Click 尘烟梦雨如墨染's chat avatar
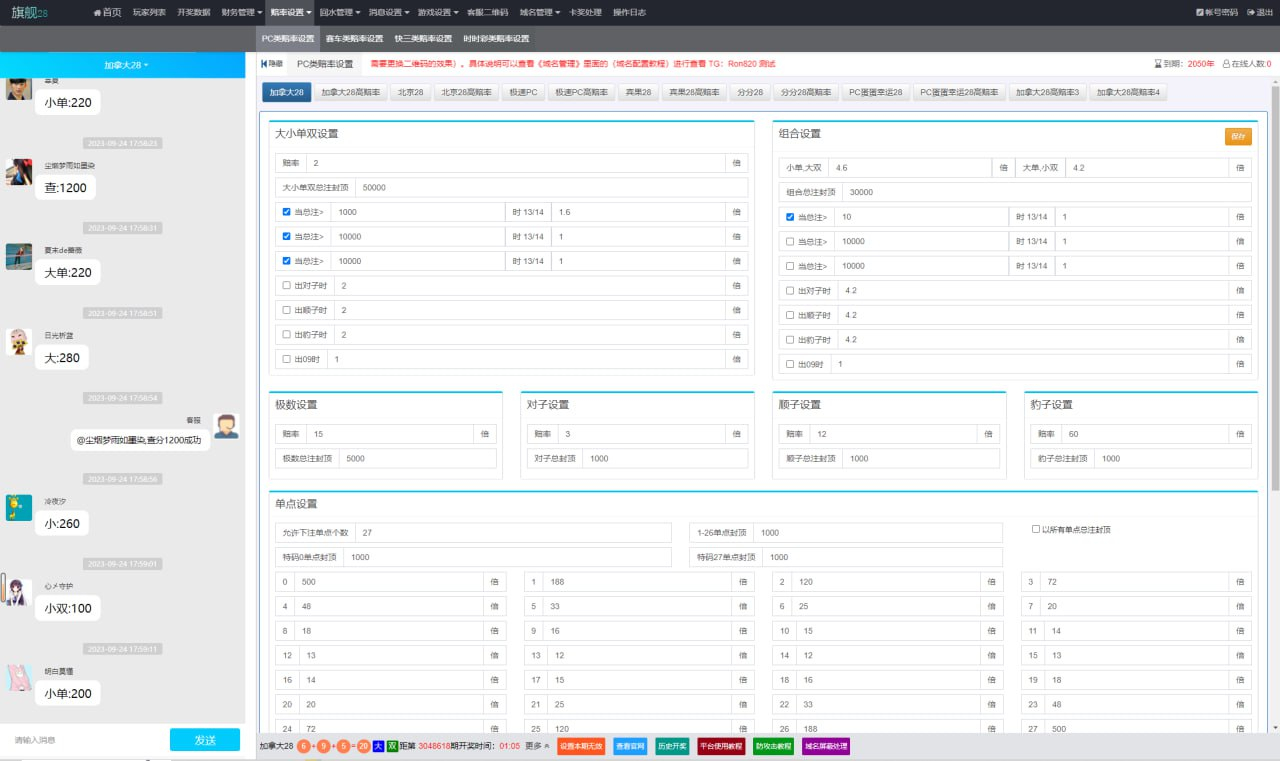This screenshot has height=761, width=1280. pos(18,172)
